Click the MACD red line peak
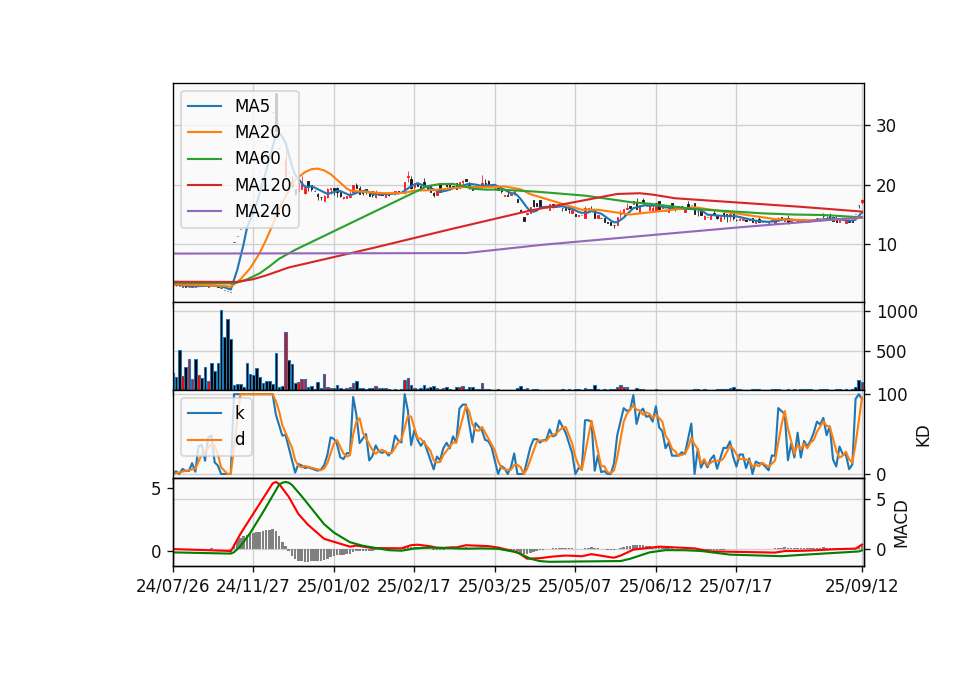Screen dimensions: 960x690 (276, 482)
